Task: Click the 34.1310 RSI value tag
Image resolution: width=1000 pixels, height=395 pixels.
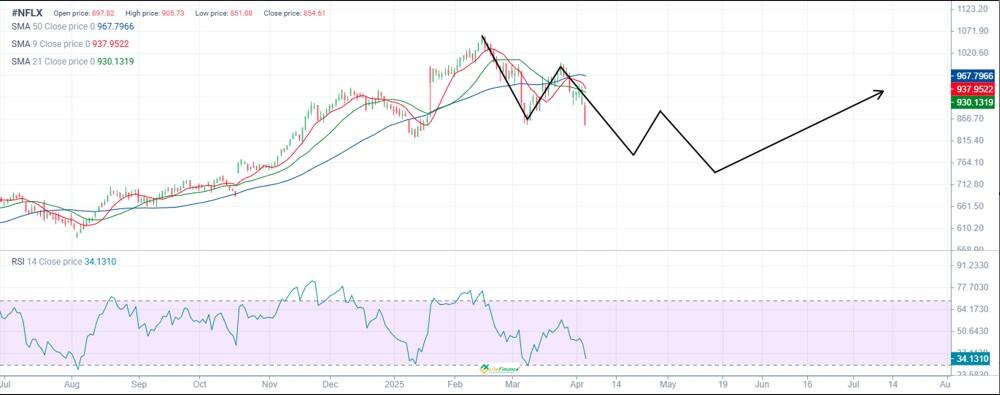Action: 972,359
